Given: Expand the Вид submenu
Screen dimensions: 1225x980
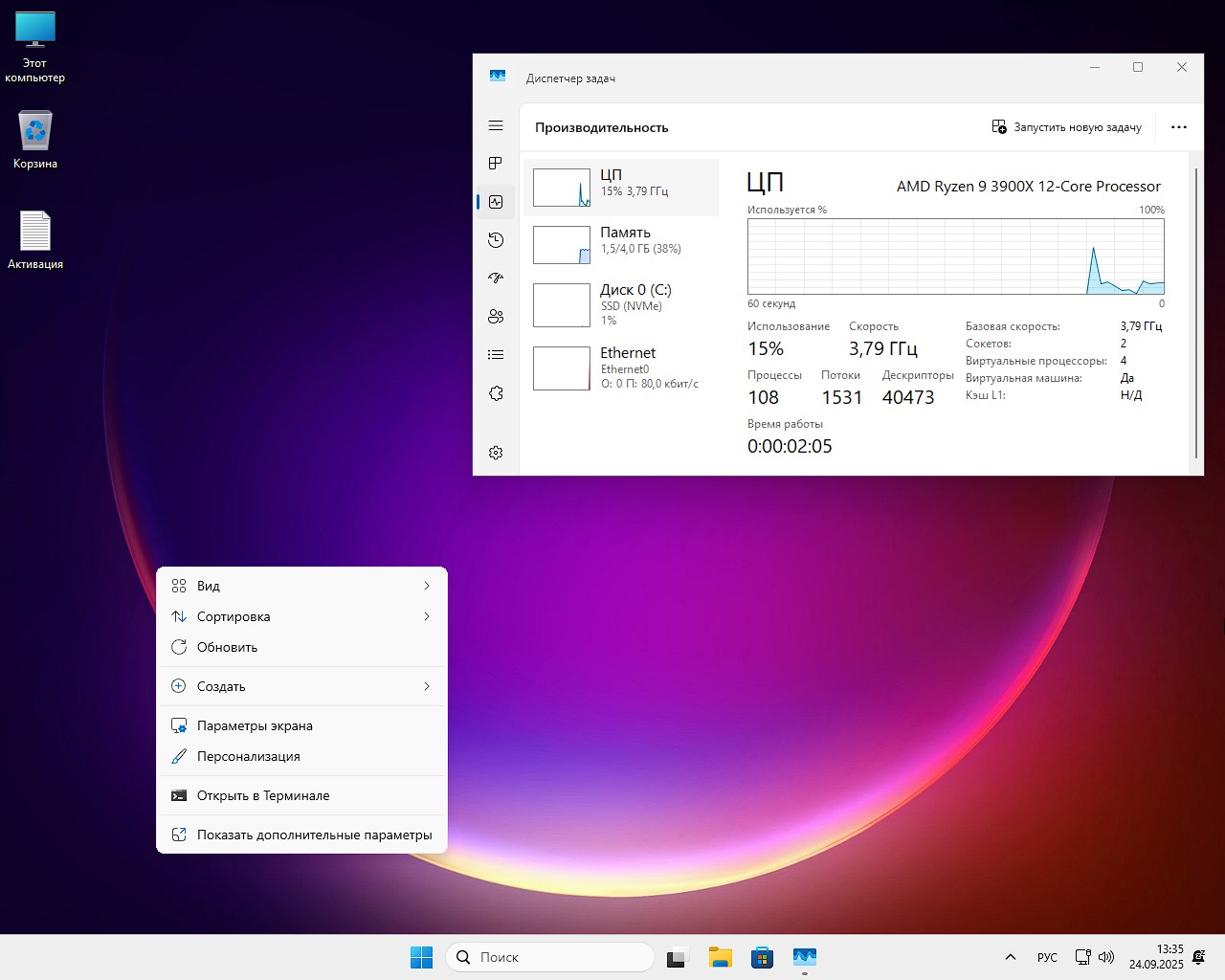Looking at the screenshot, I should coord(301,586).
